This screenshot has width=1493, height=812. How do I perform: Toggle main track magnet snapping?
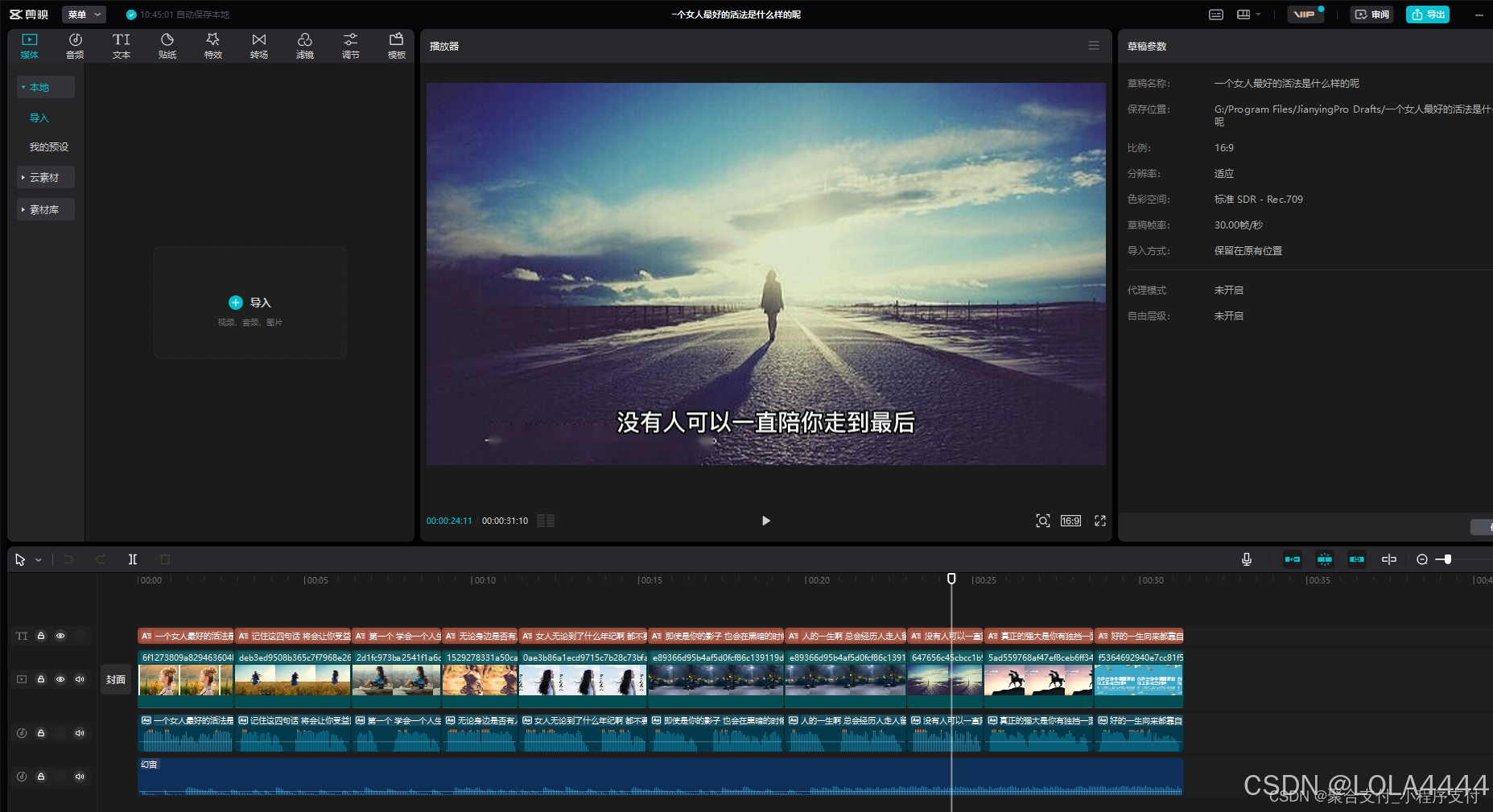click(1293, 559)
